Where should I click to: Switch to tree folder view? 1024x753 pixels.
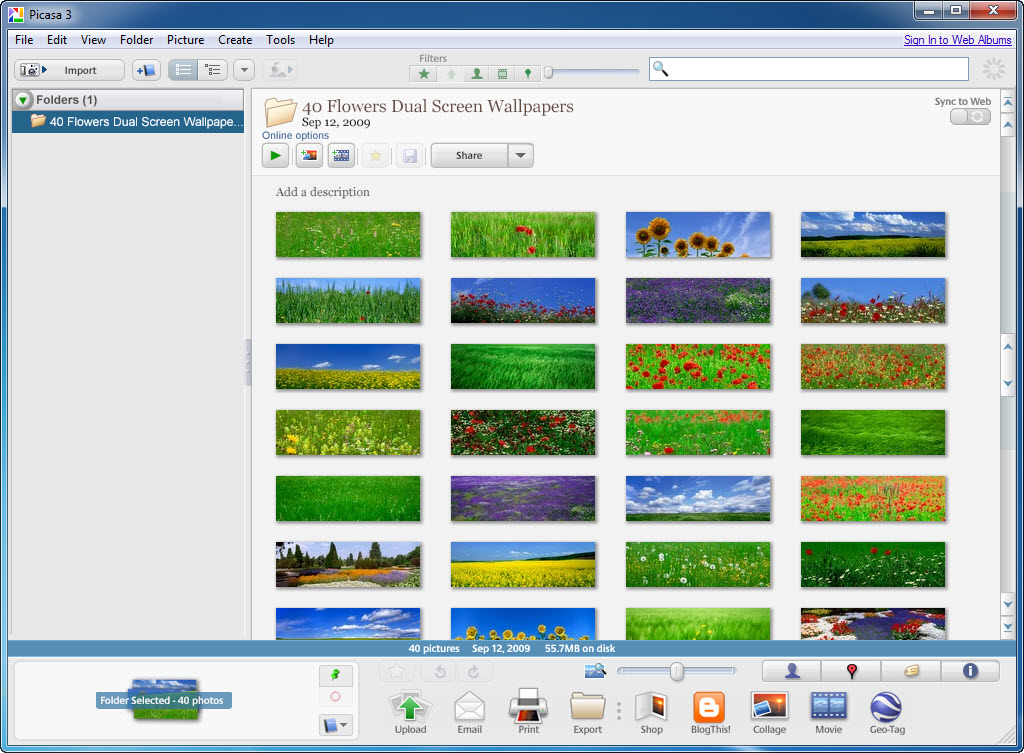(x=213, y=70)
